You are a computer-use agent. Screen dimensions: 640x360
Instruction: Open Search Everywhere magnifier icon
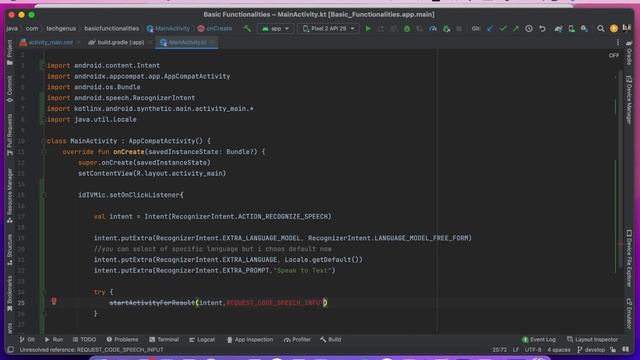click(x=601, y=29)
